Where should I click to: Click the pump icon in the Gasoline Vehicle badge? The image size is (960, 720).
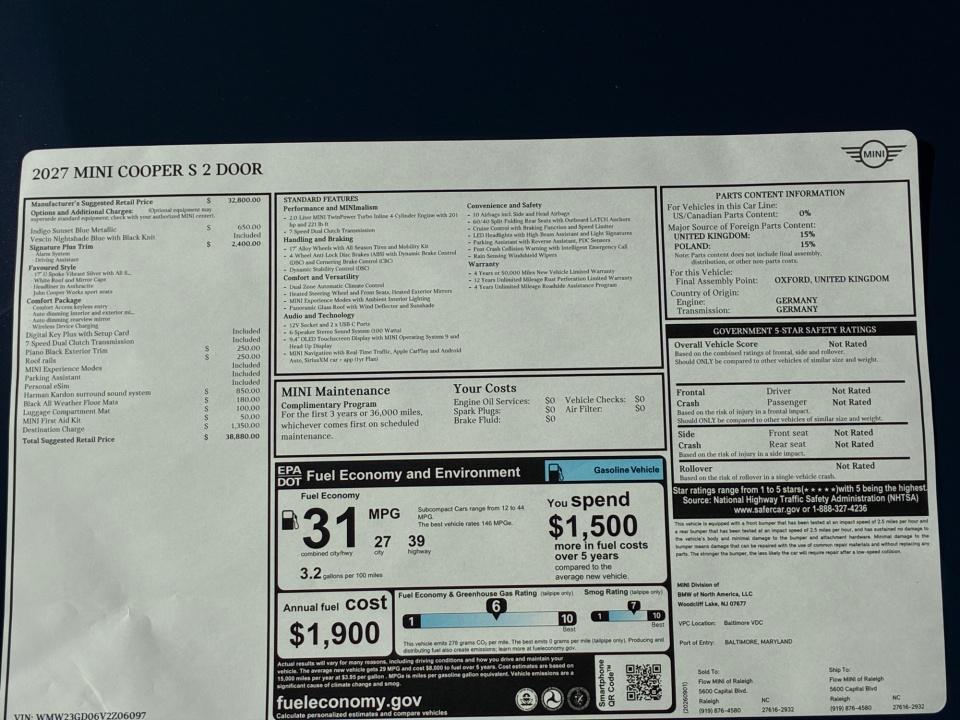[x=556, y=471]
